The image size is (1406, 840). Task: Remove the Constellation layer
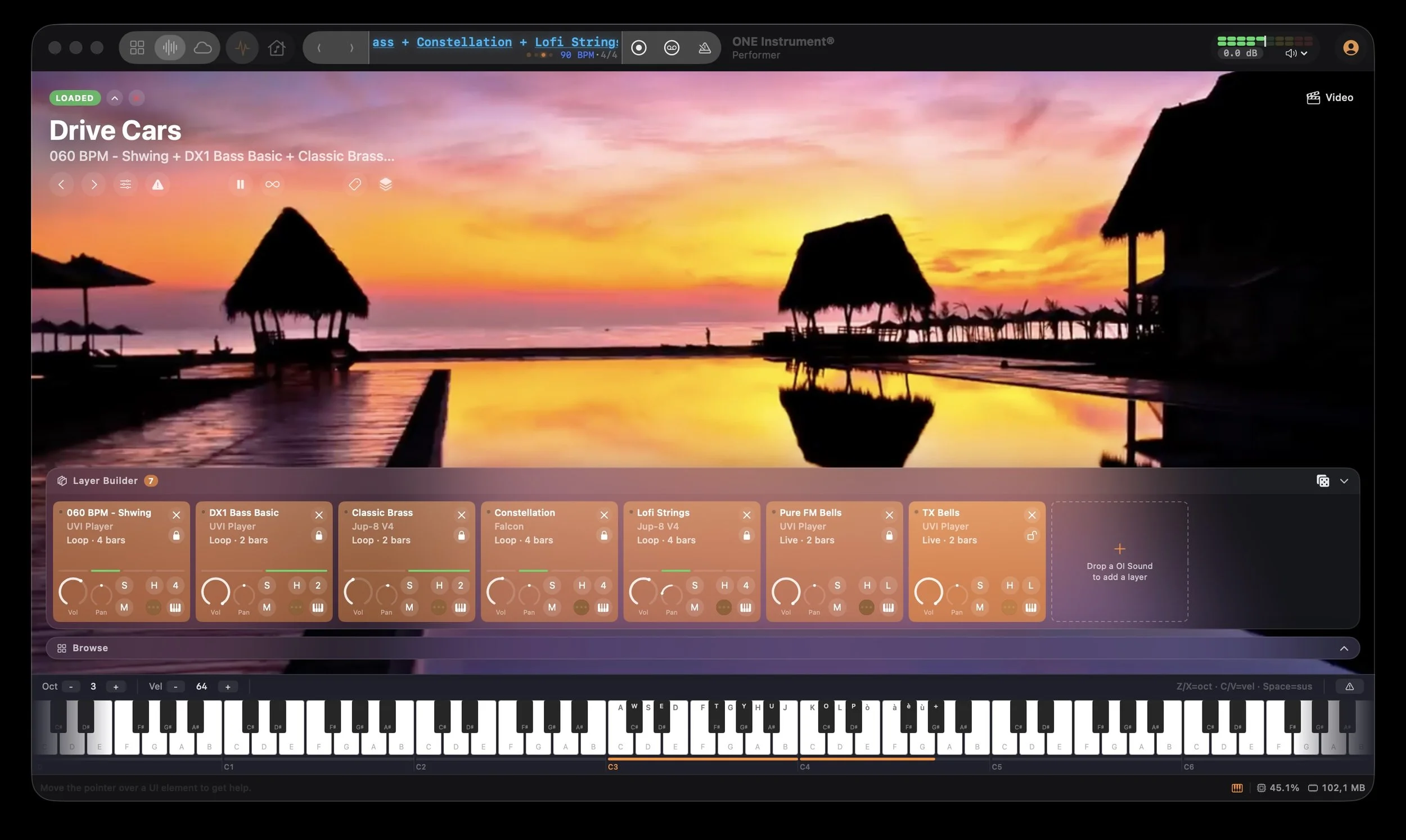click(604, 515)
